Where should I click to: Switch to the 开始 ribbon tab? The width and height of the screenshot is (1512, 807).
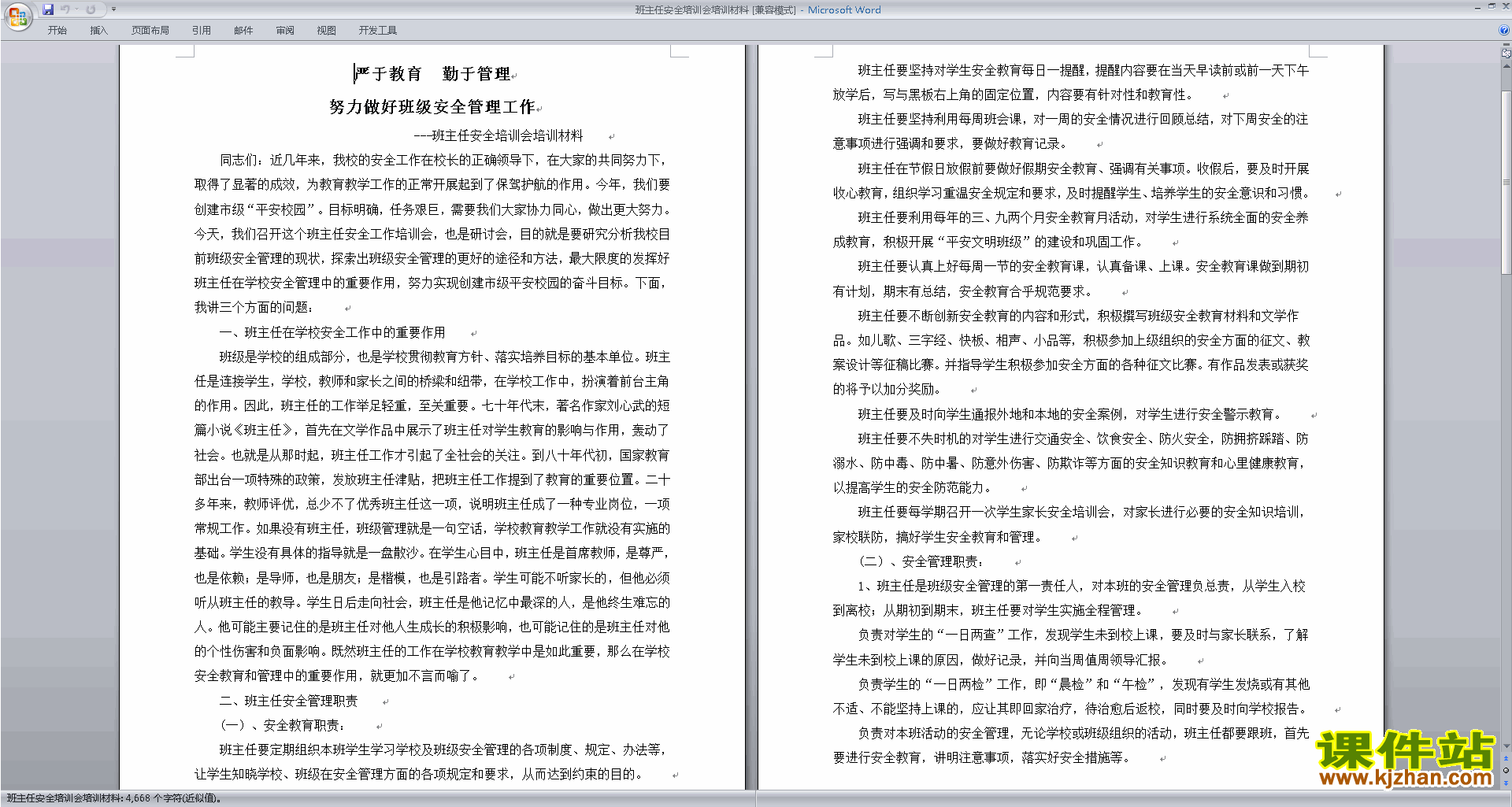tap(57, 31)
